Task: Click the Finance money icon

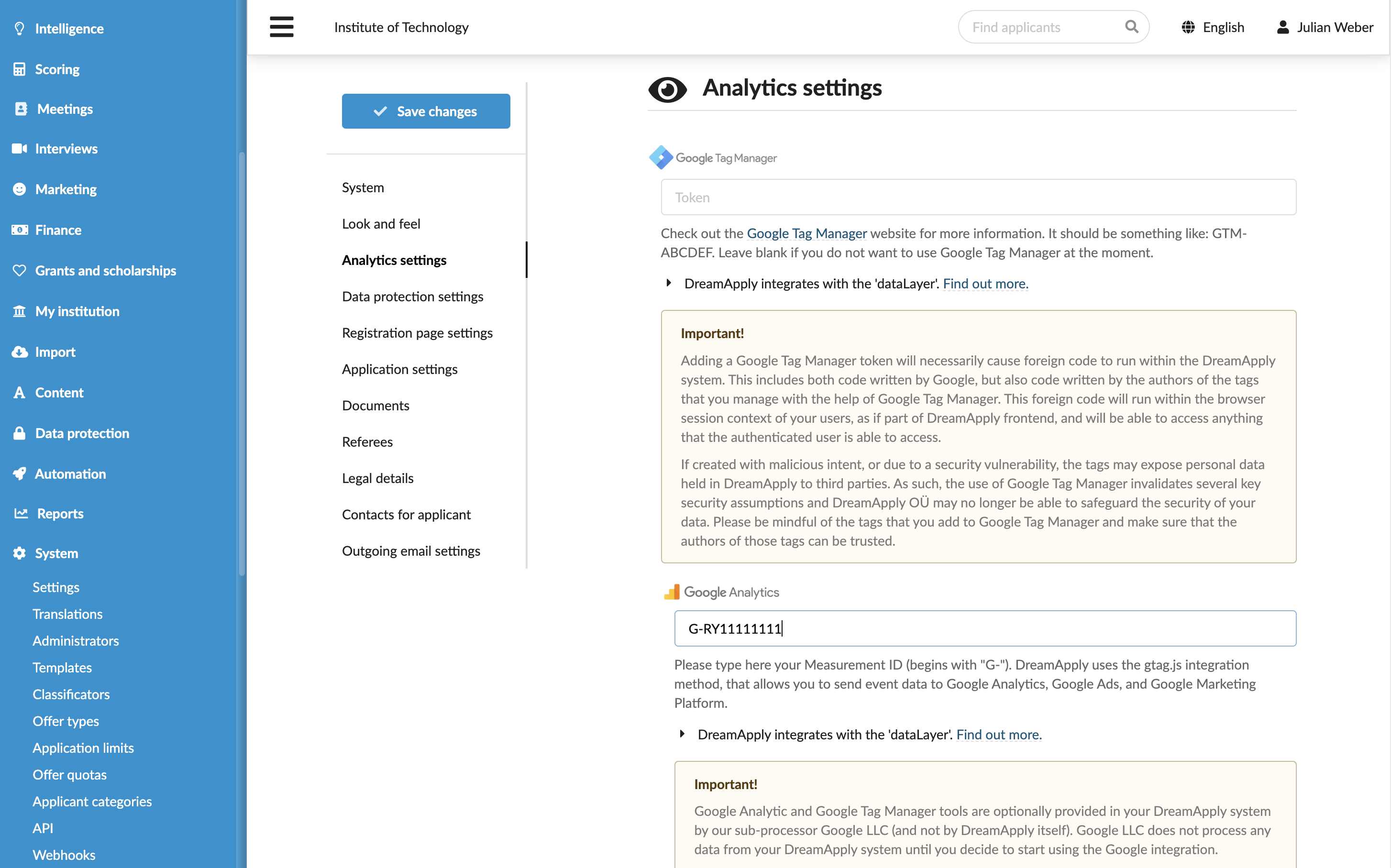Action: (20, 230)
